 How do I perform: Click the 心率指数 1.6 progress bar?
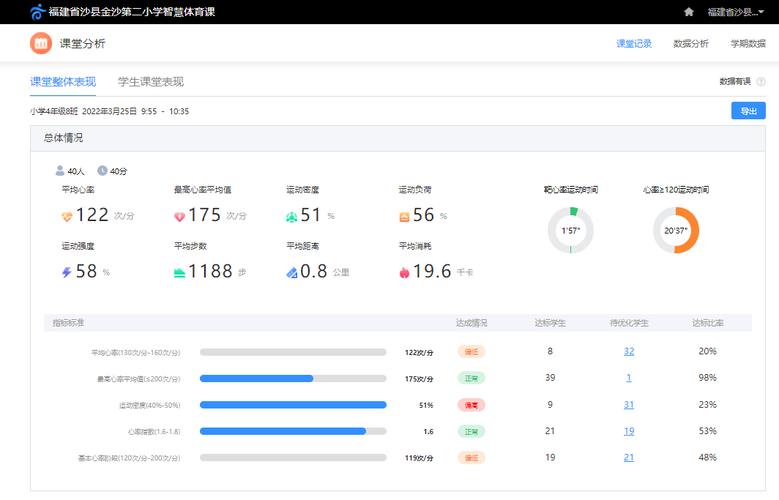293,431
